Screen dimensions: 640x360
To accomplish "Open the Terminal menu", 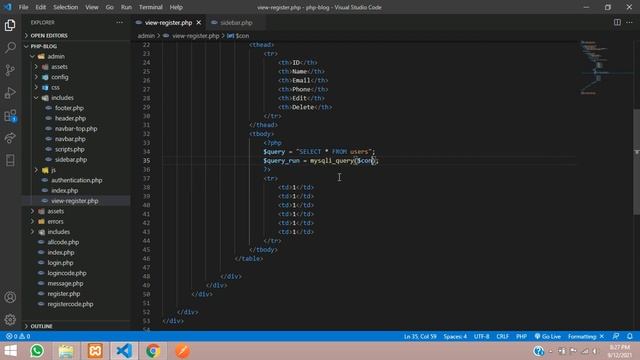I will click(x=150, y=7).
